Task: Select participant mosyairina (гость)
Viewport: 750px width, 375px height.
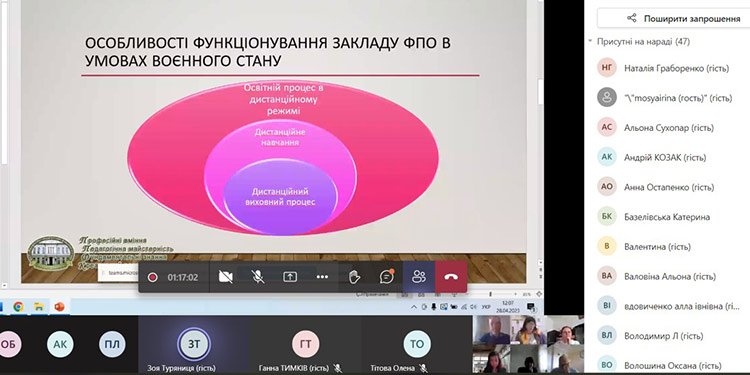Action: click(x=678, y=98)
